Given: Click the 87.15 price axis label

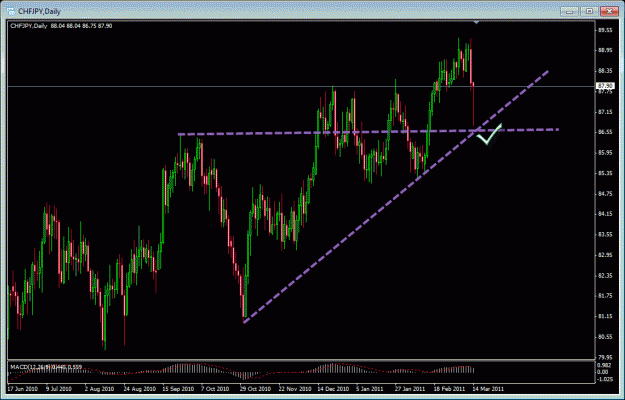Looking at the screenshot, I should click(605, 112).
